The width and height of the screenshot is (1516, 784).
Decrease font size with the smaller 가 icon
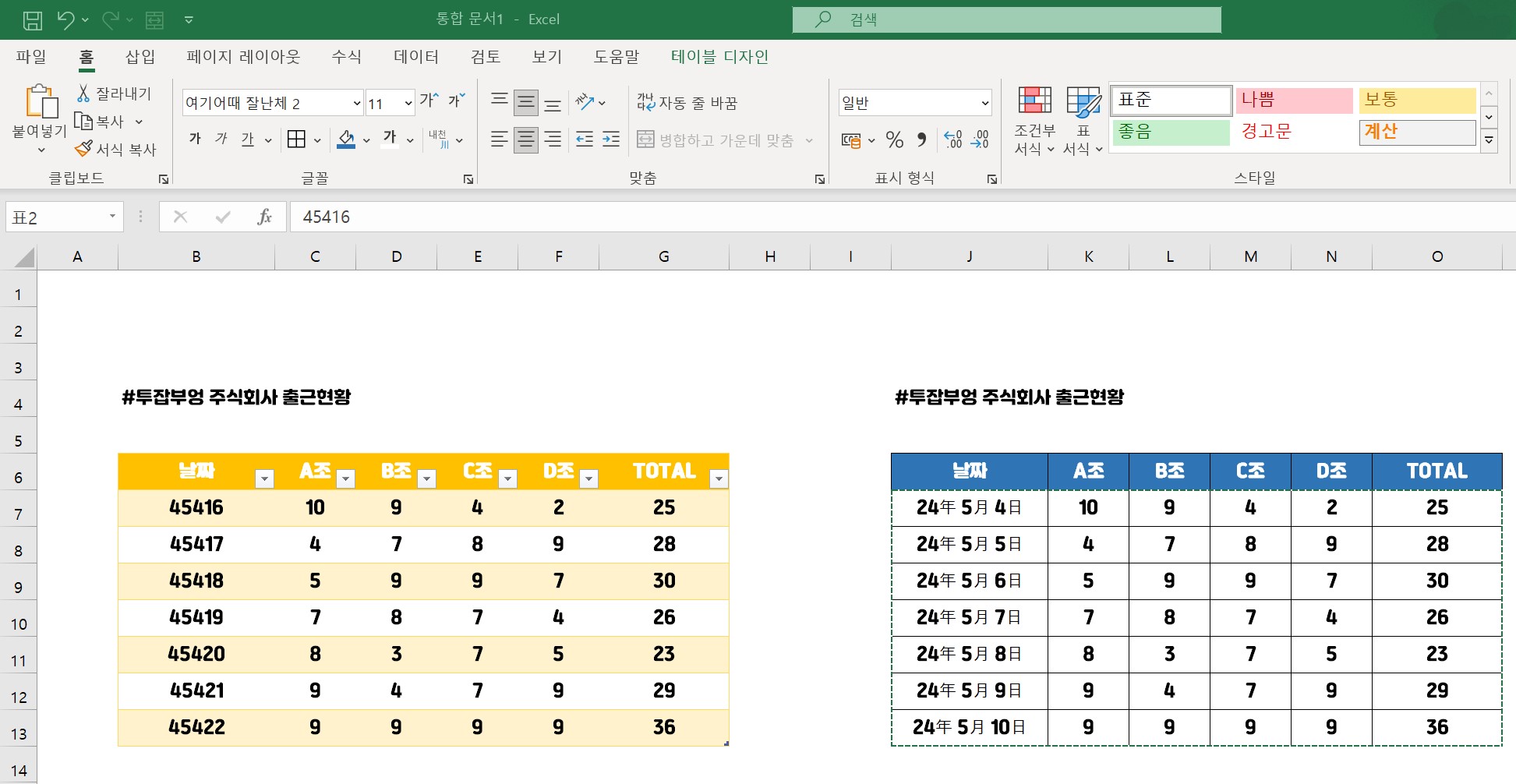[x=456, y=101]
